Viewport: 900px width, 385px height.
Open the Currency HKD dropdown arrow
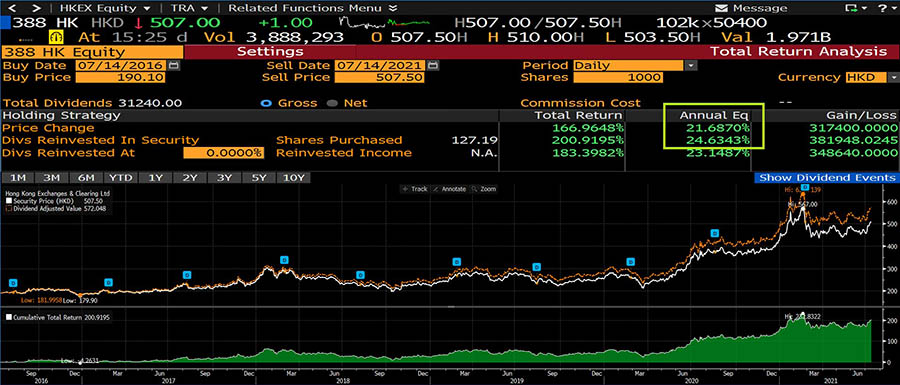(x=894, y=77)
